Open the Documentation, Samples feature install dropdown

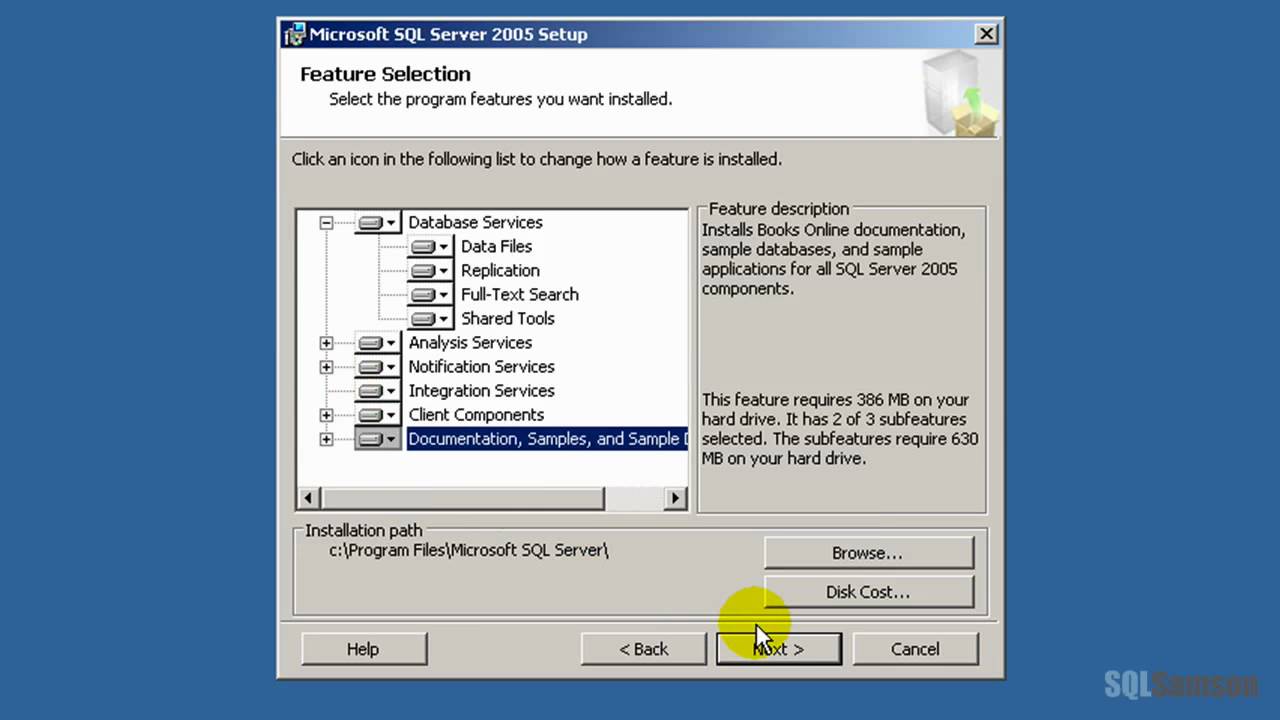point(378,438)
